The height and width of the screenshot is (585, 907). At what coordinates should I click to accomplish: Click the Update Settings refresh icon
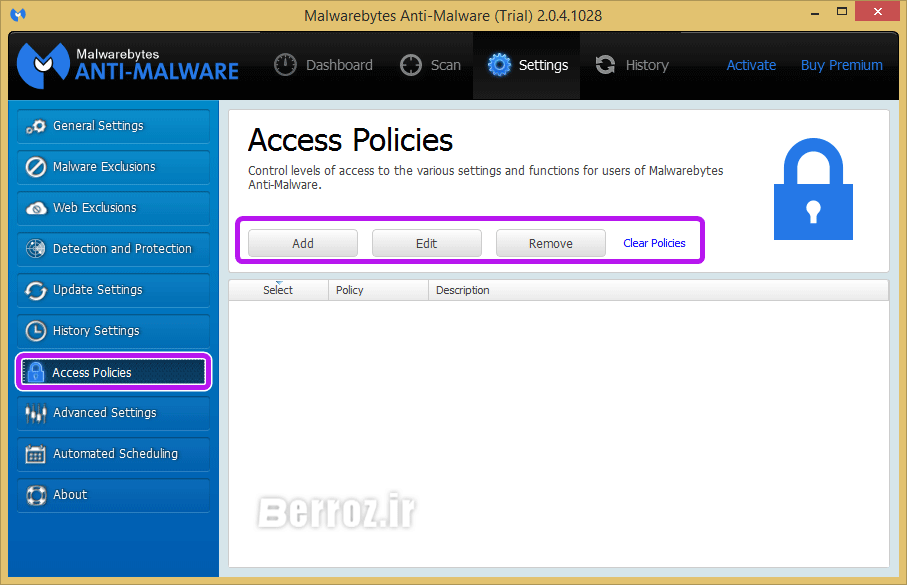tap(36, 290)
